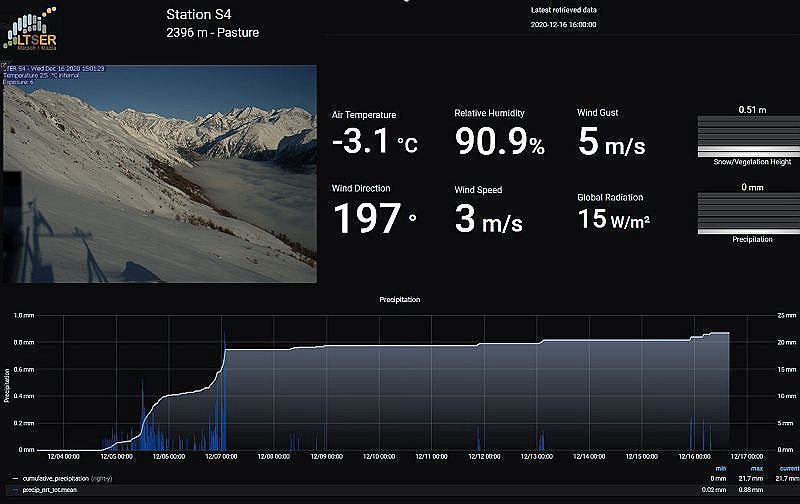
Task: Sort legend by the min column header
Action: pos(720,468)
